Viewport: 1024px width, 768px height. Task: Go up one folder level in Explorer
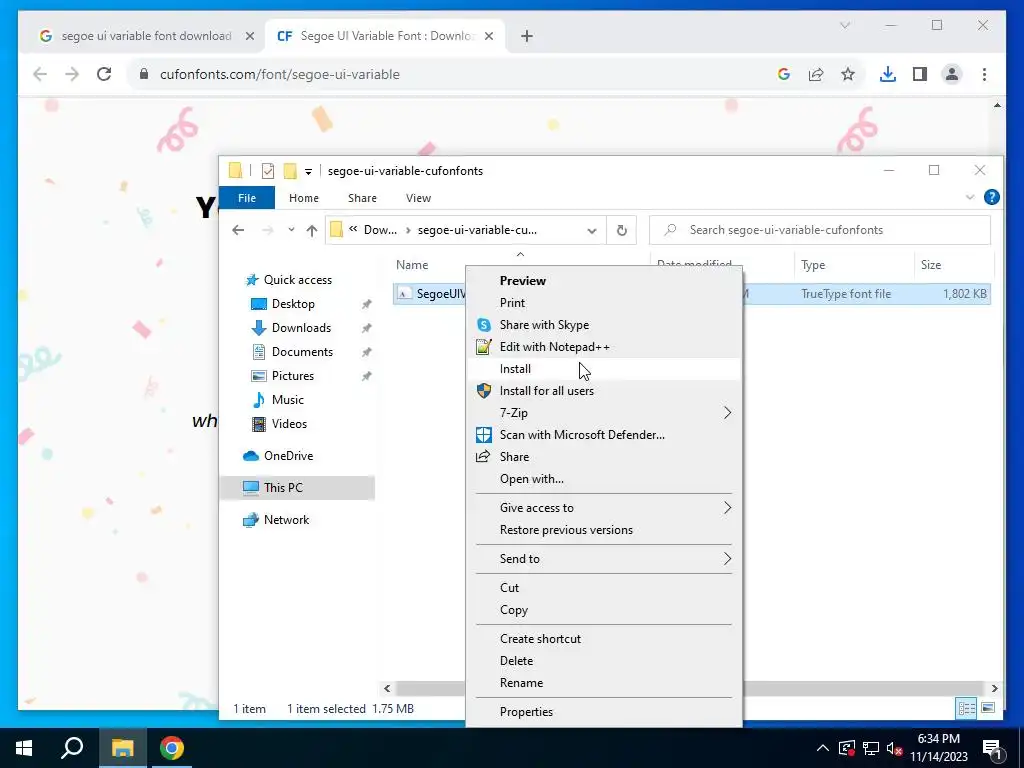(x=312, y=230)
